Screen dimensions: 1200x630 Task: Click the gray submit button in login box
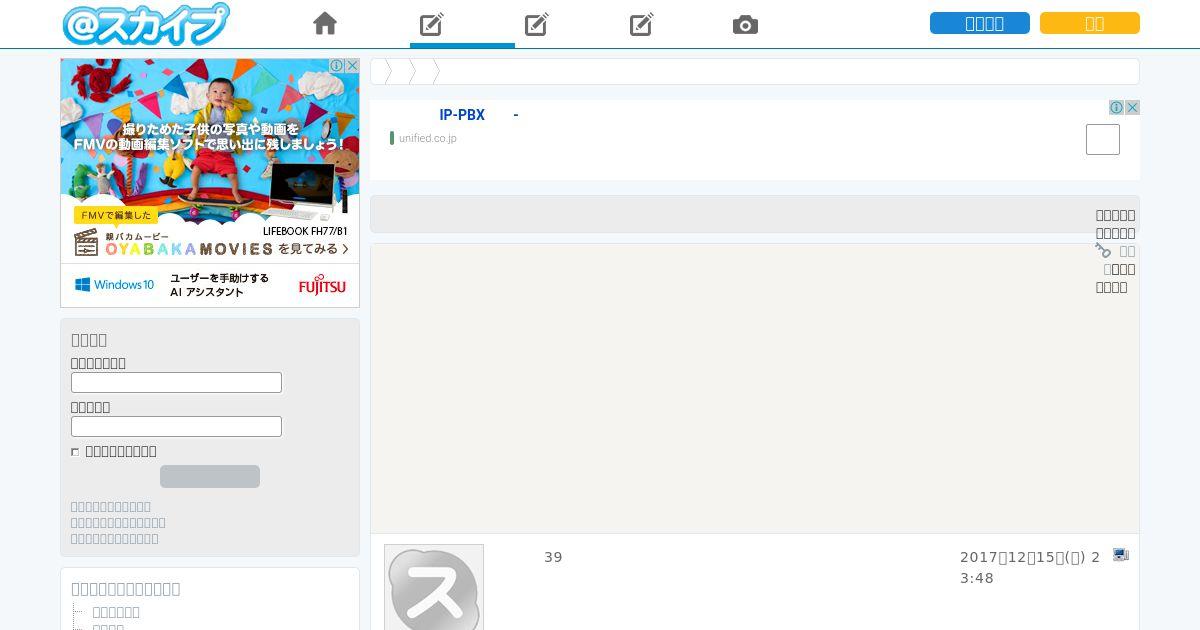pos(210,476)
